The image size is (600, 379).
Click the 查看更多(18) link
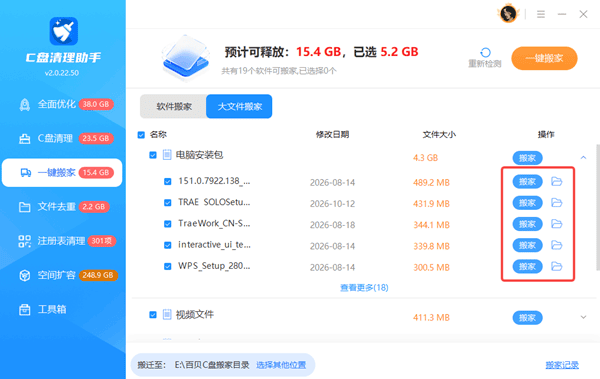[364, 288]
